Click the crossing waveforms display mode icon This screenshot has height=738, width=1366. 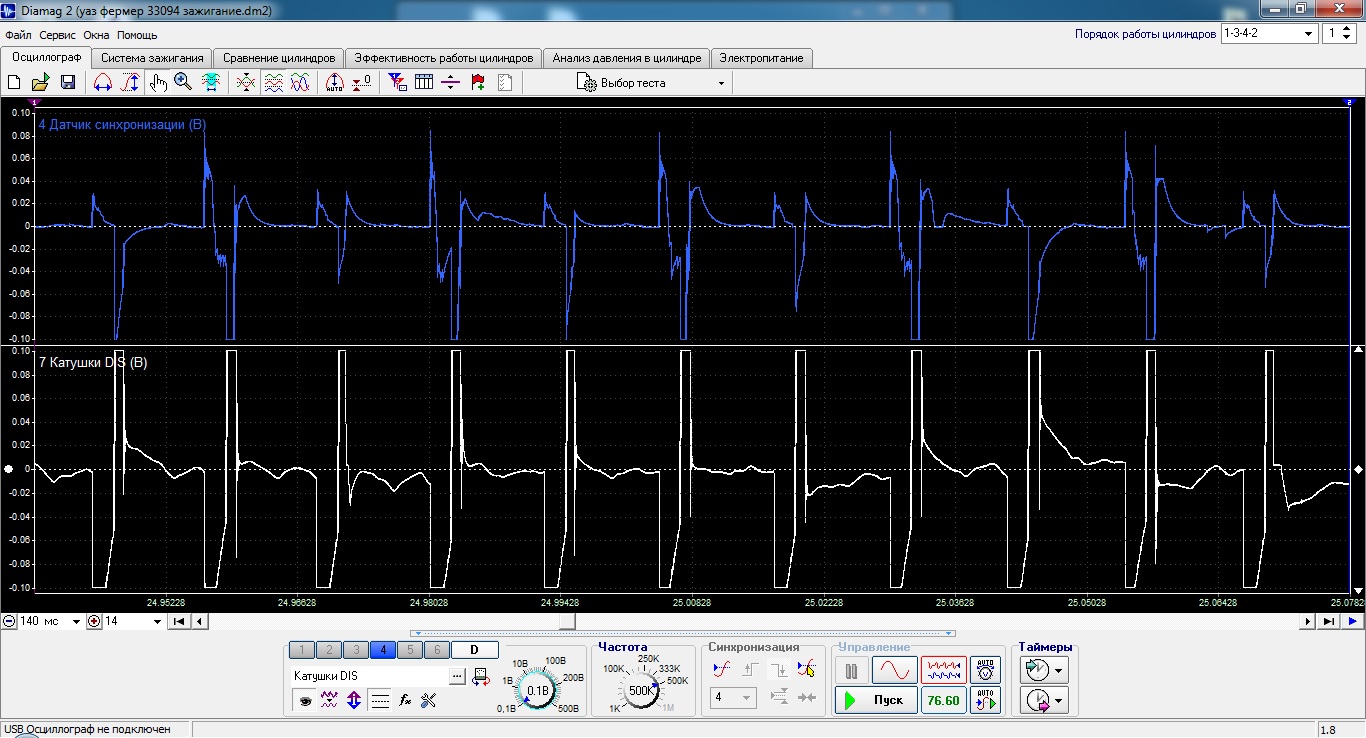(x=246, y=83)
